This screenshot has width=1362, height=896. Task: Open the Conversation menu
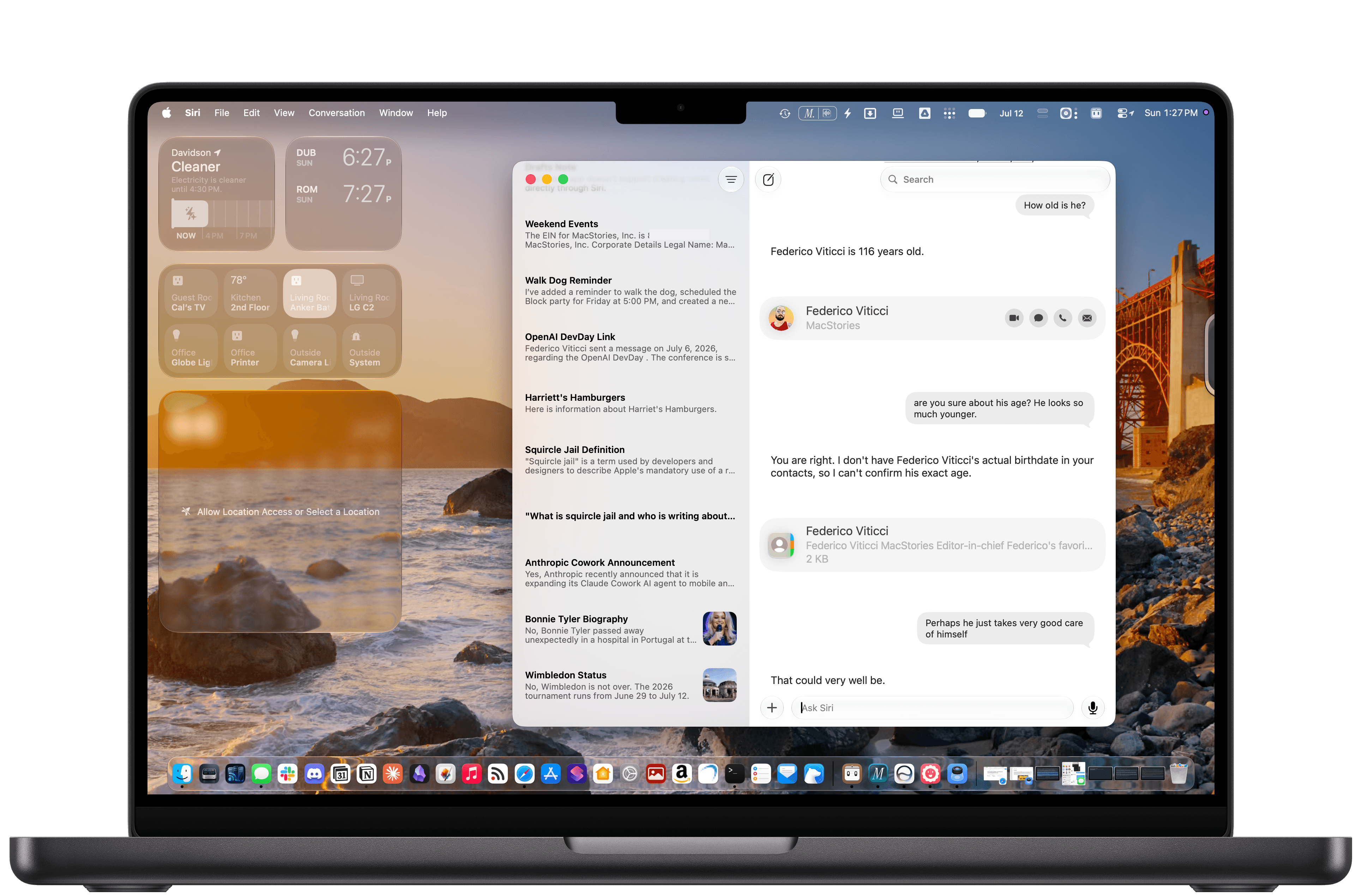point(337,113)
